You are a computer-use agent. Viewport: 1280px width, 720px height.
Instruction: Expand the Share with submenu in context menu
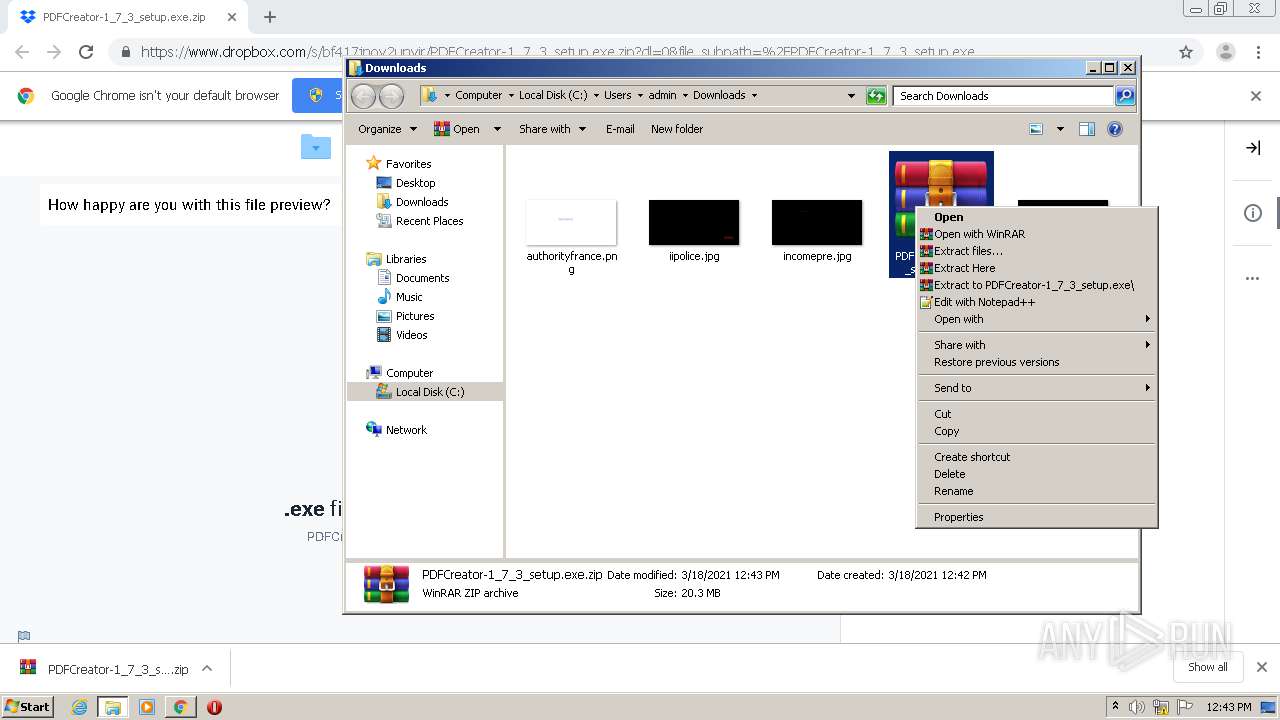tap(1036, 345)
